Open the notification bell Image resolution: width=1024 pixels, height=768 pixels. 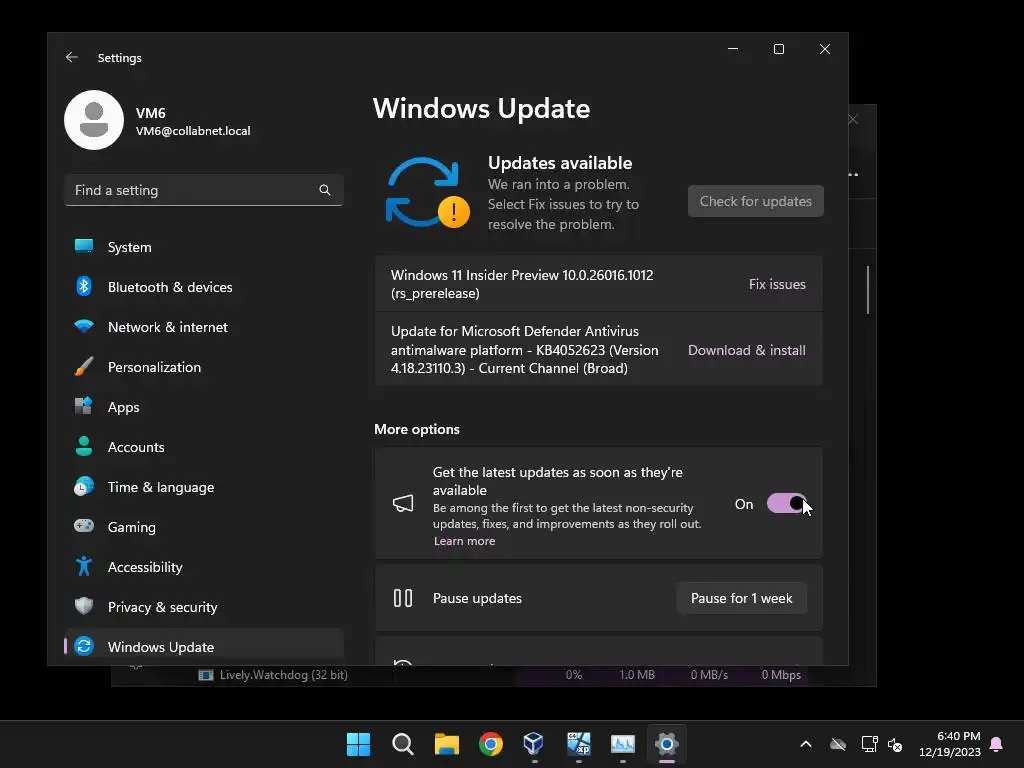click(x=996, y=744)
